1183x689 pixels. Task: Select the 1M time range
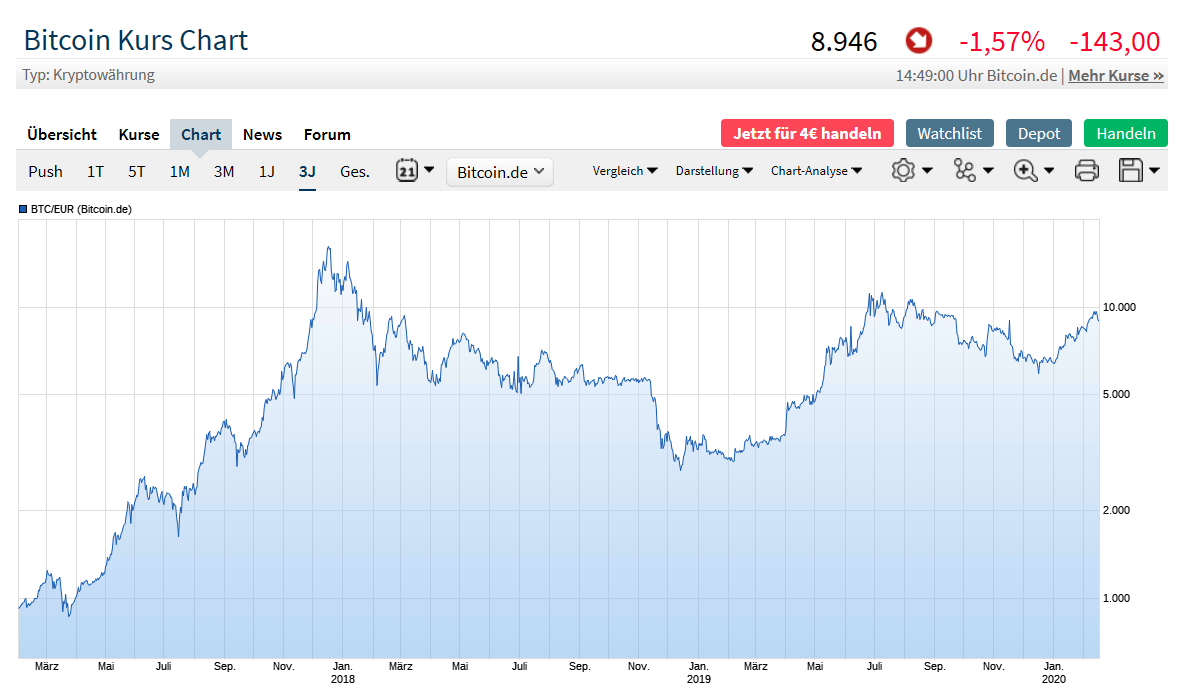[x=180, y=171]
